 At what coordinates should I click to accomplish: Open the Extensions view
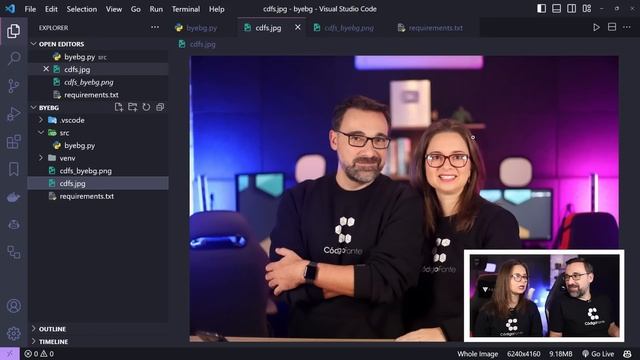[x=13, y=142]
